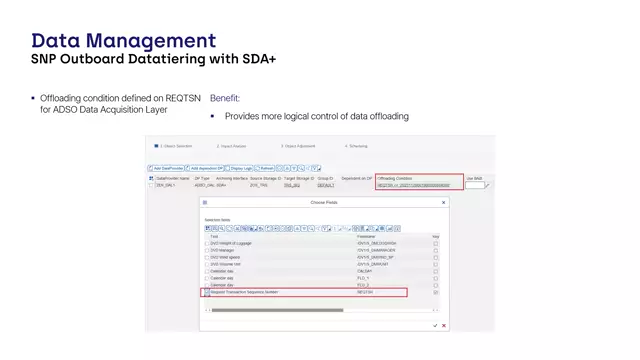Click the ZEN_DAL1 DataProvider name cell
Screen dimensions: 640x360
[166, 185]
